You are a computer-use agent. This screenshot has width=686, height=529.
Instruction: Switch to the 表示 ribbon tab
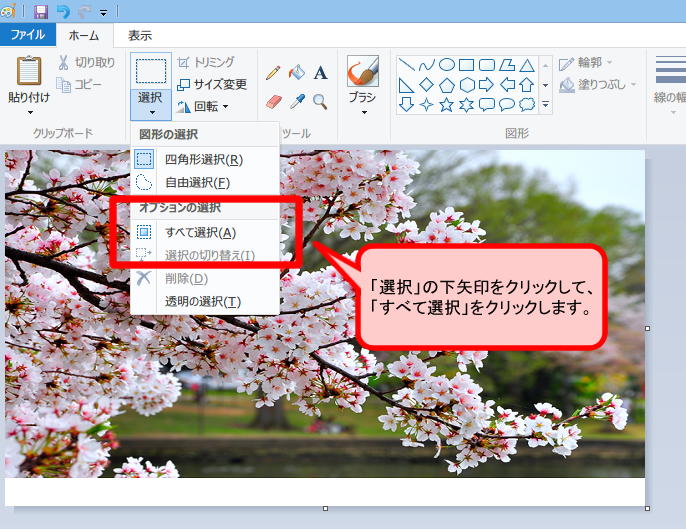[140, 35]
